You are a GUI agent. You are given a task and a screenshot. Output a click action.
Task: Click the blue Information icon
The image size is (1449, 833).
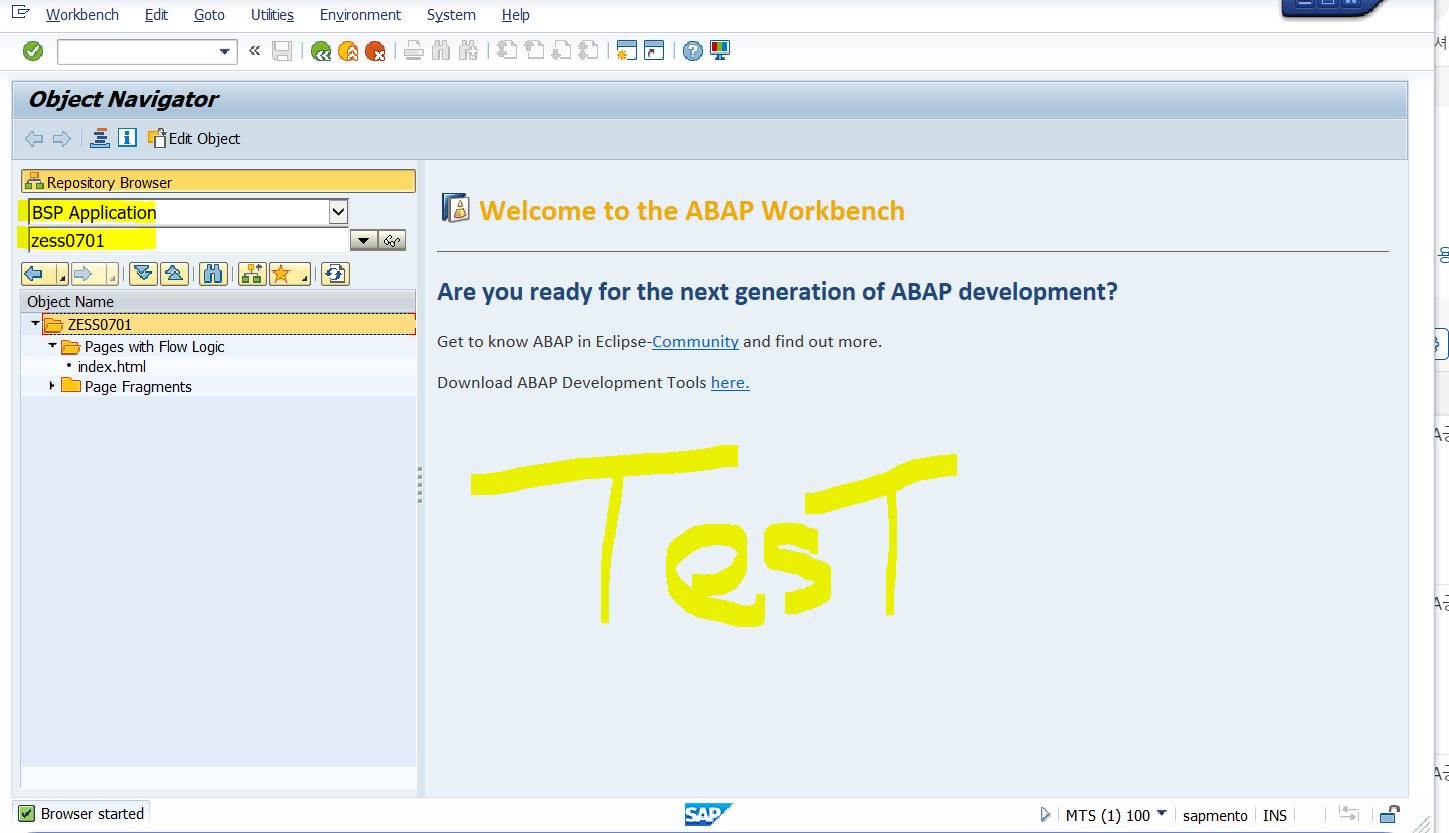[127, 138]
